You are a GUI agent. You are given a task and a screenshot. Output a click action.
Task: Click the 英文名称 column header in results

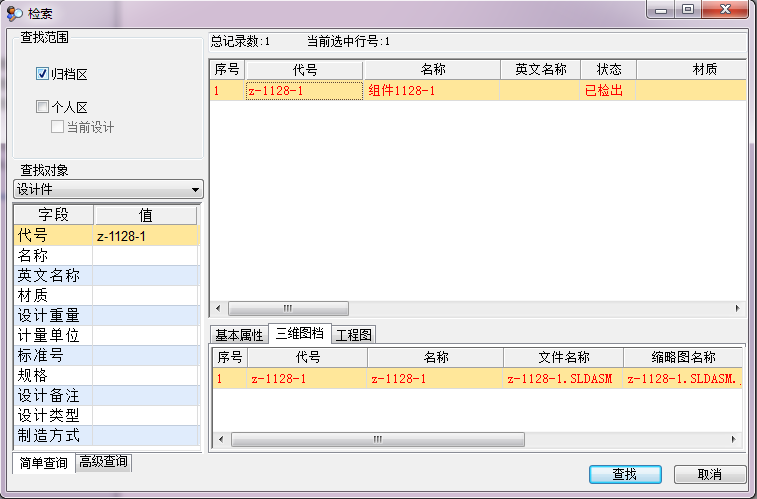pos(540,69)
